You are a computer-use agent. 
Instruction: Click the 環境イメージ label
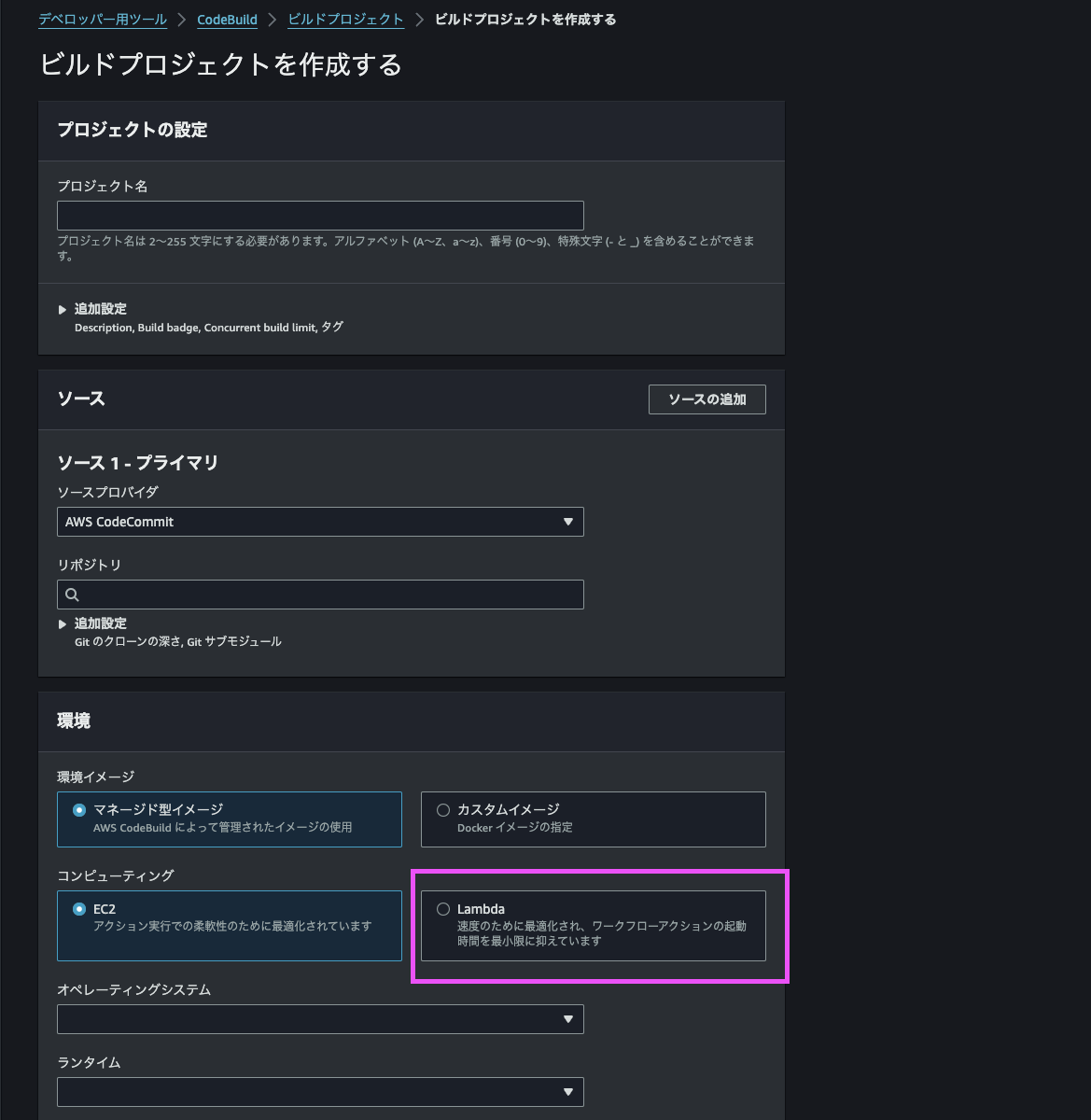[96, 777]
